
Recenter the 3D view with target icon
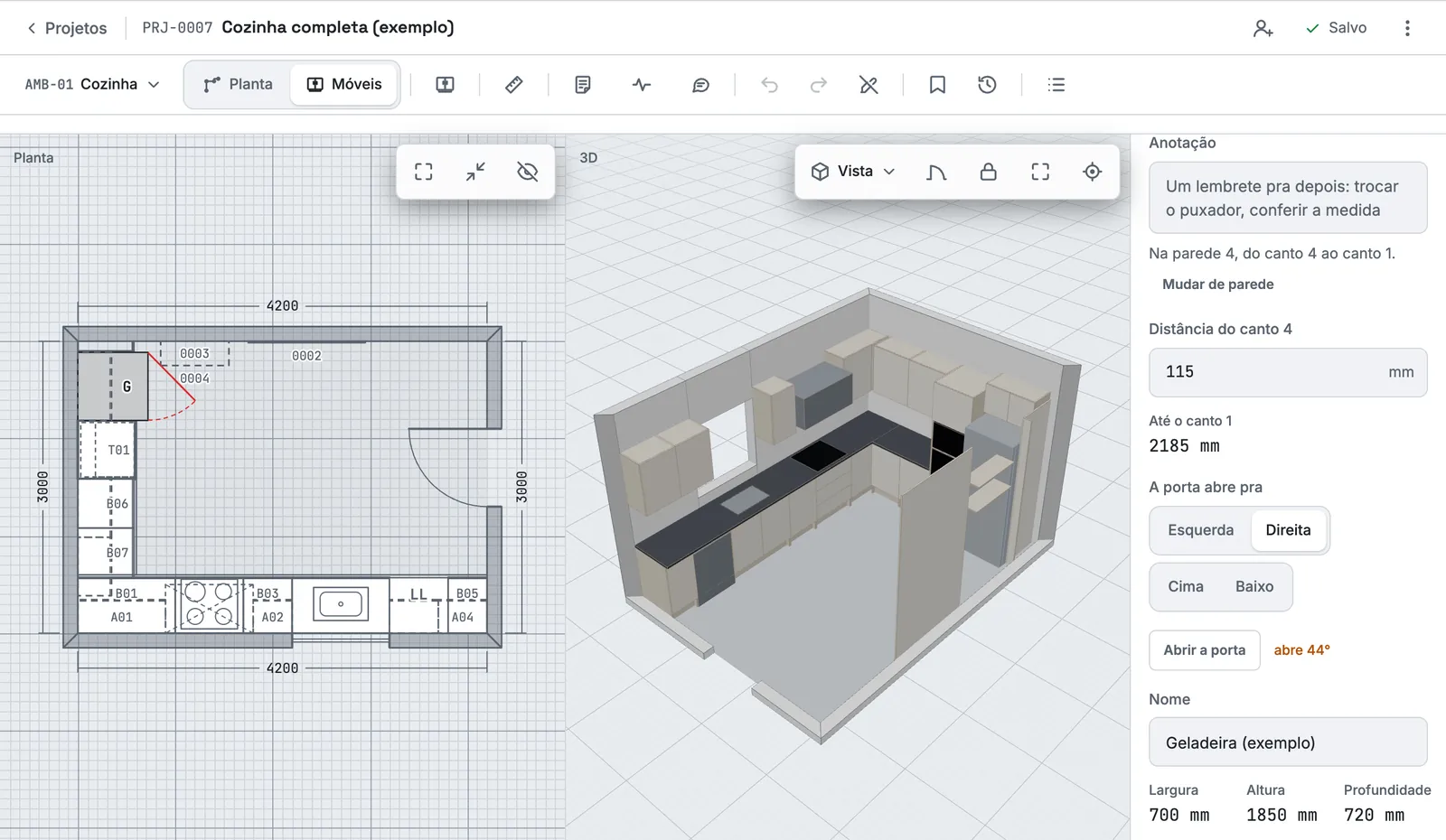point(1093,172)
